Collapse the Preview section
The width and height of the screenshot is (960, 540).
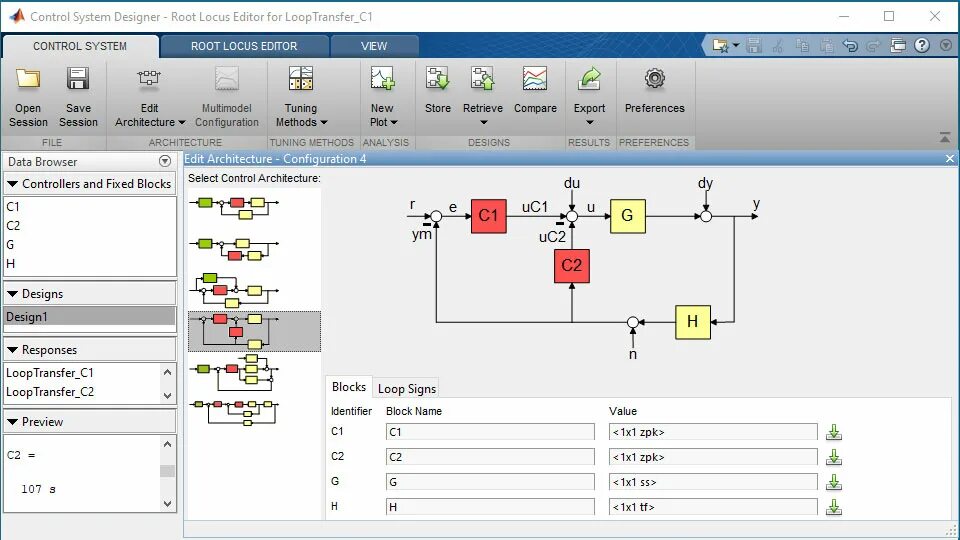tap(12, 422)
